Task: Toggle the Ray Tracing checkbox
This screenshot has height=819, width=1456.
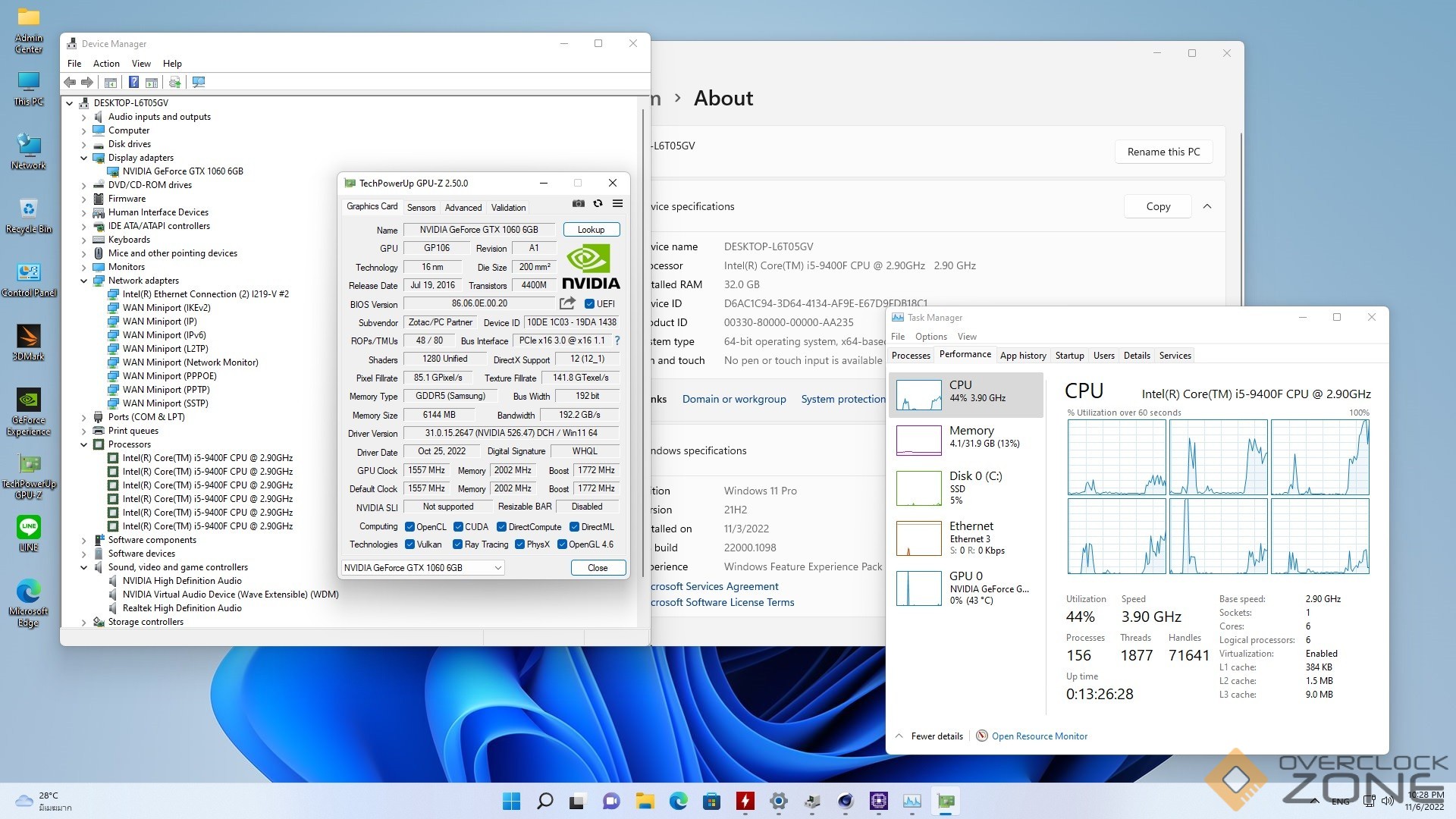Action: tap(457, 544)
